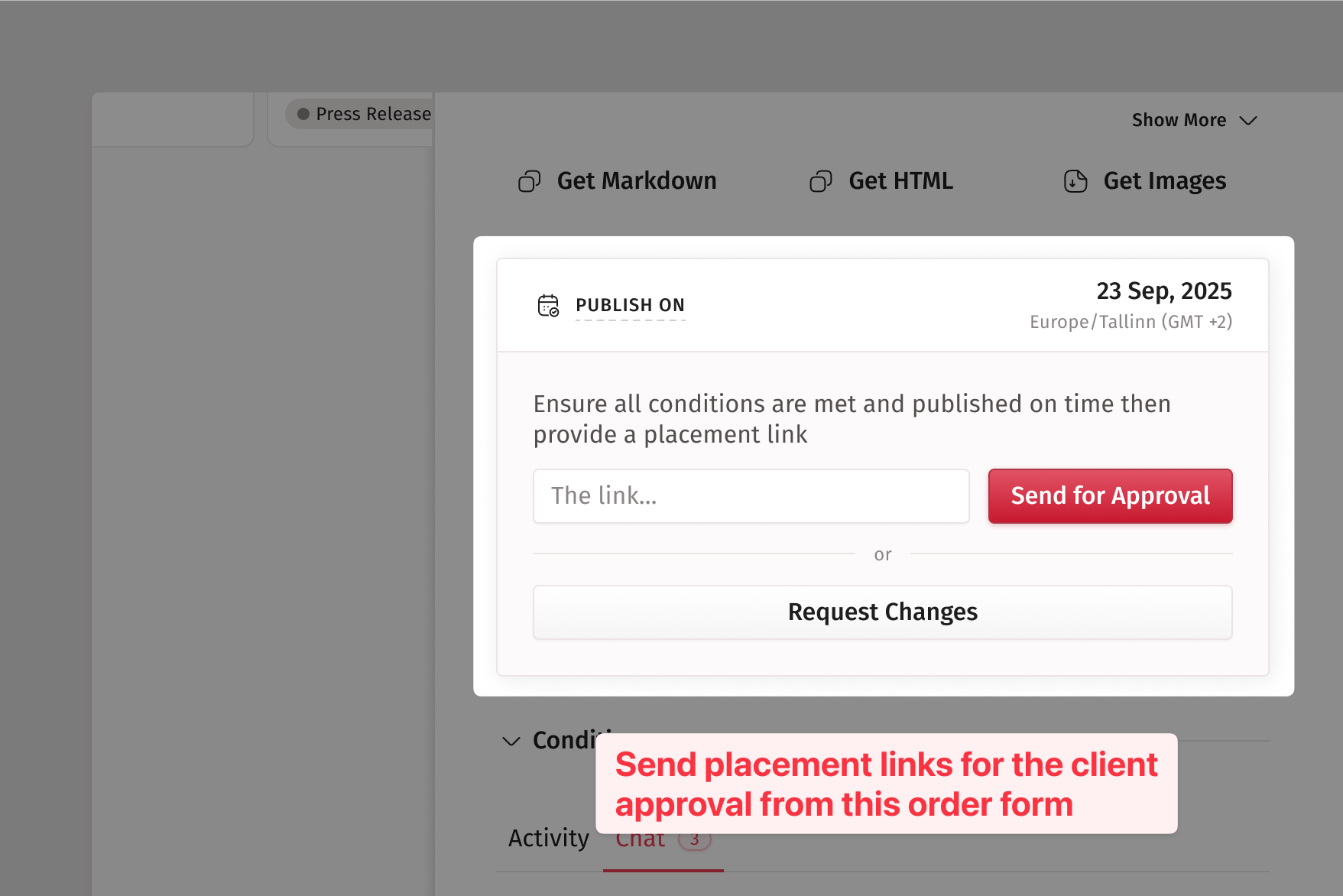Click the Get Markdown copy icon

tap(529, 181)
